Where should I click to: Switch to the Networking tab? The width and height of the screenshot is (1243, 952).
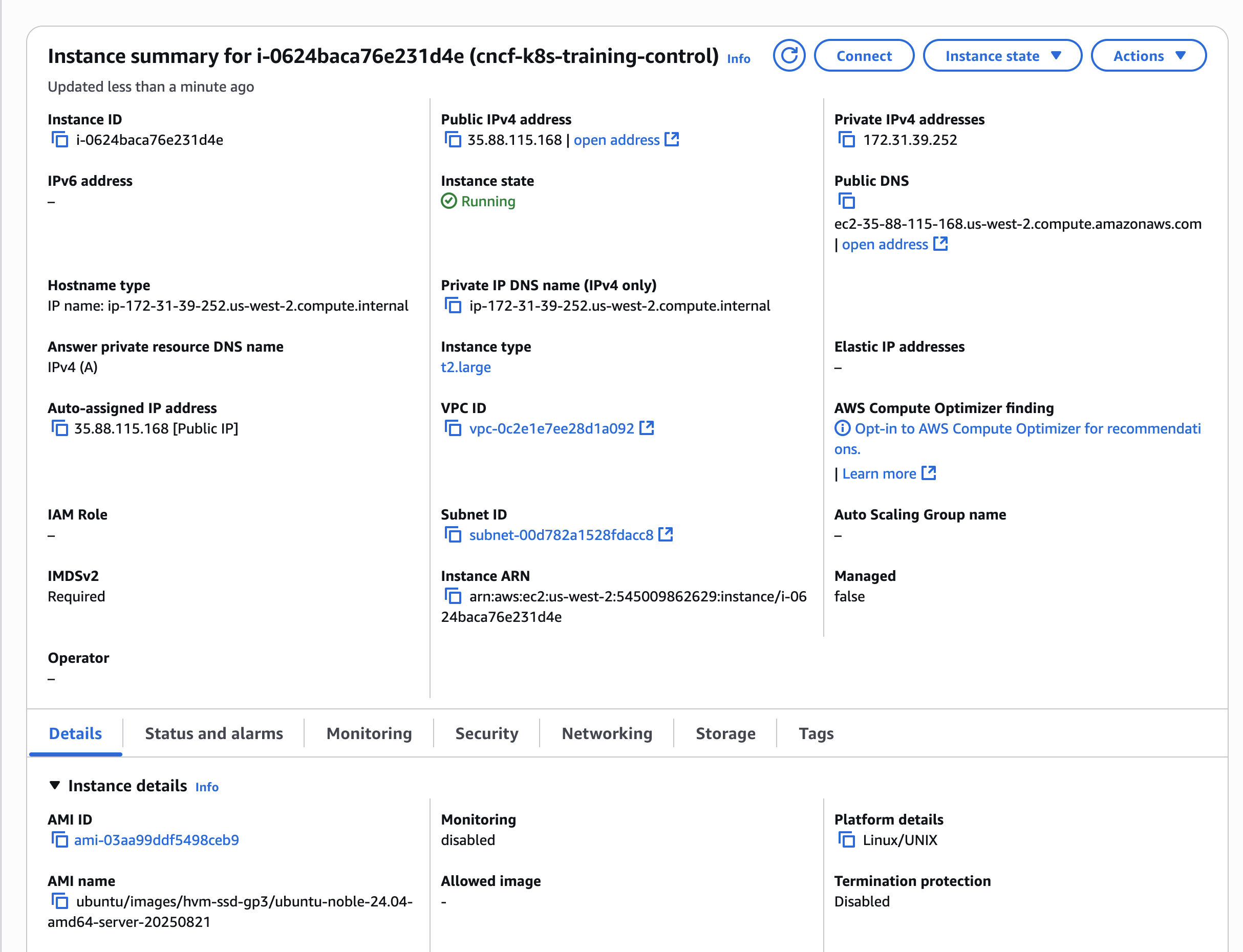pos(607,733)
